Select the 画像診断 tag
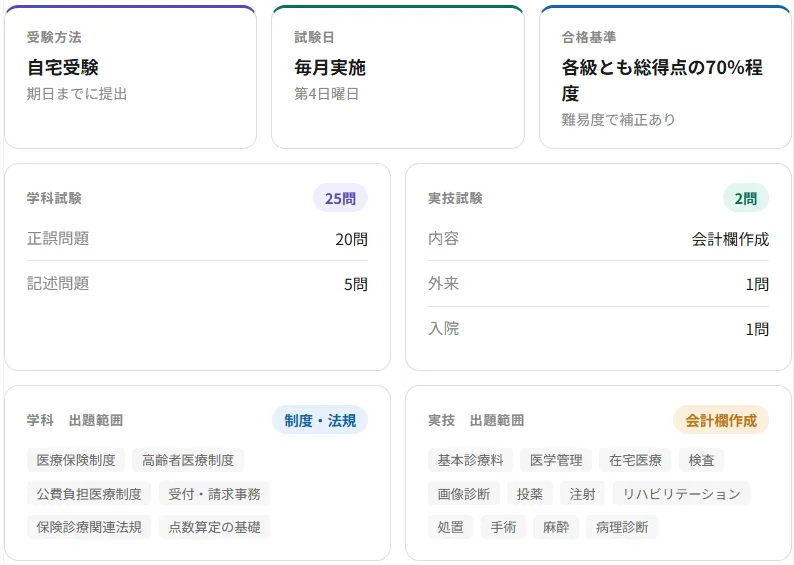This screenshot has height=565, width=794. pyautogui.click(x=464, y=494)
